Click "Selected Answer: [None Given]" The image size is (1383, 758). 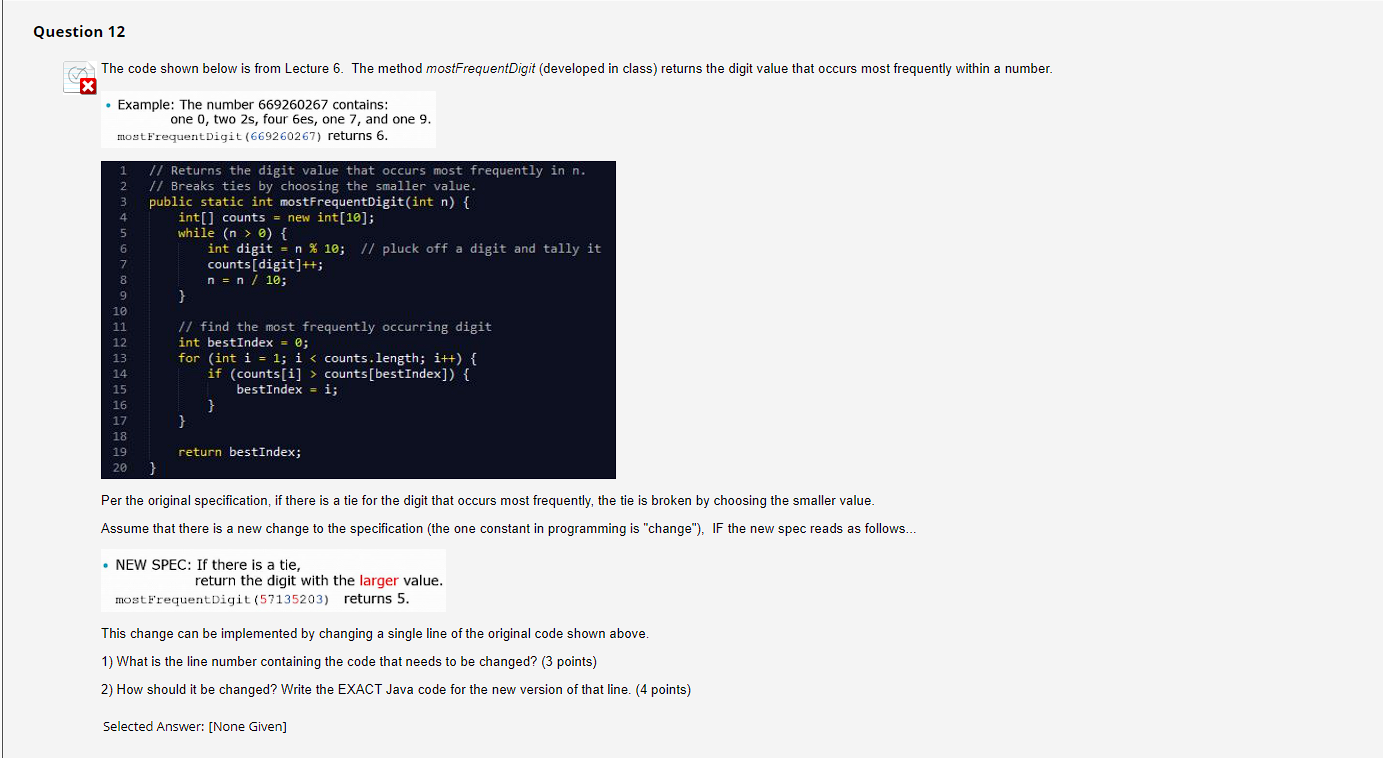195,727
